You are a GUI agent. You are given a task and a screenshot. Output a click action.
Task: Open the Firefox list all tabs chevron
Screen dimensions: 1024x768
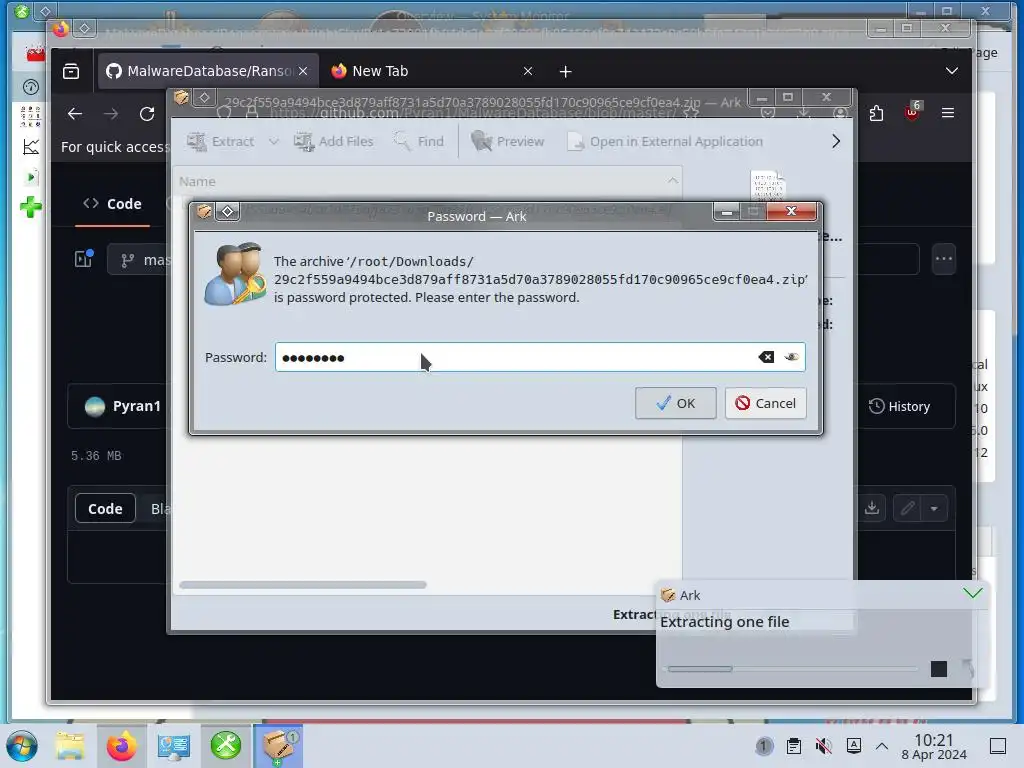click(952, 71)
